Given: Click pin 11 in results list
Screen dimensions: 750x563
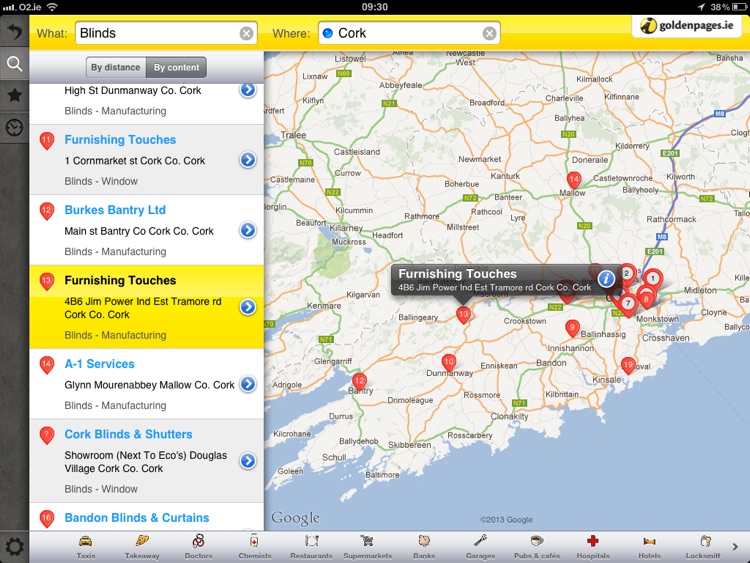Looking at the screenshot, I should [46, 141].
